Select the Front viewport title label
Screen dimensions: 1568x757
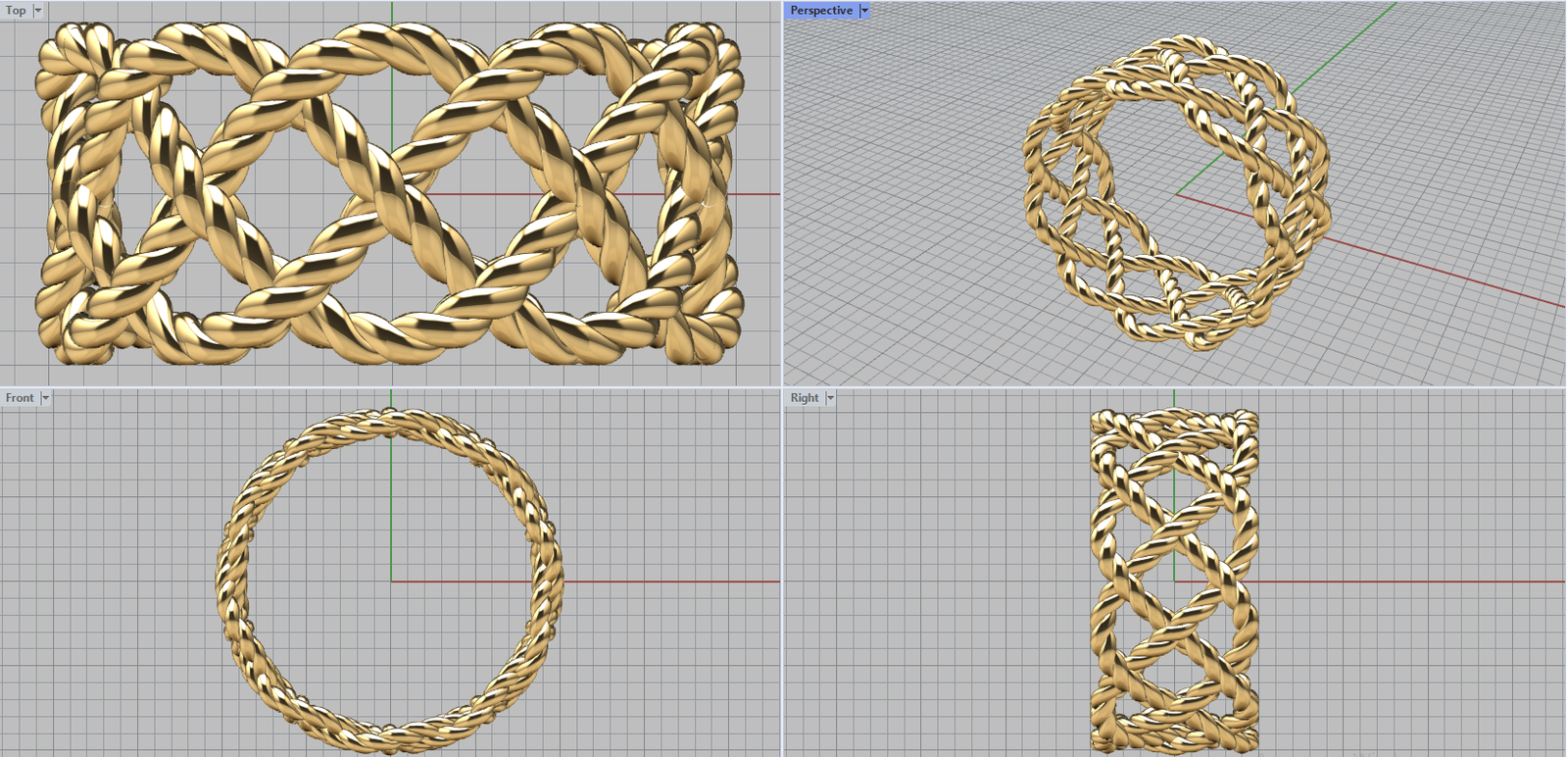(x=20, y=397)
